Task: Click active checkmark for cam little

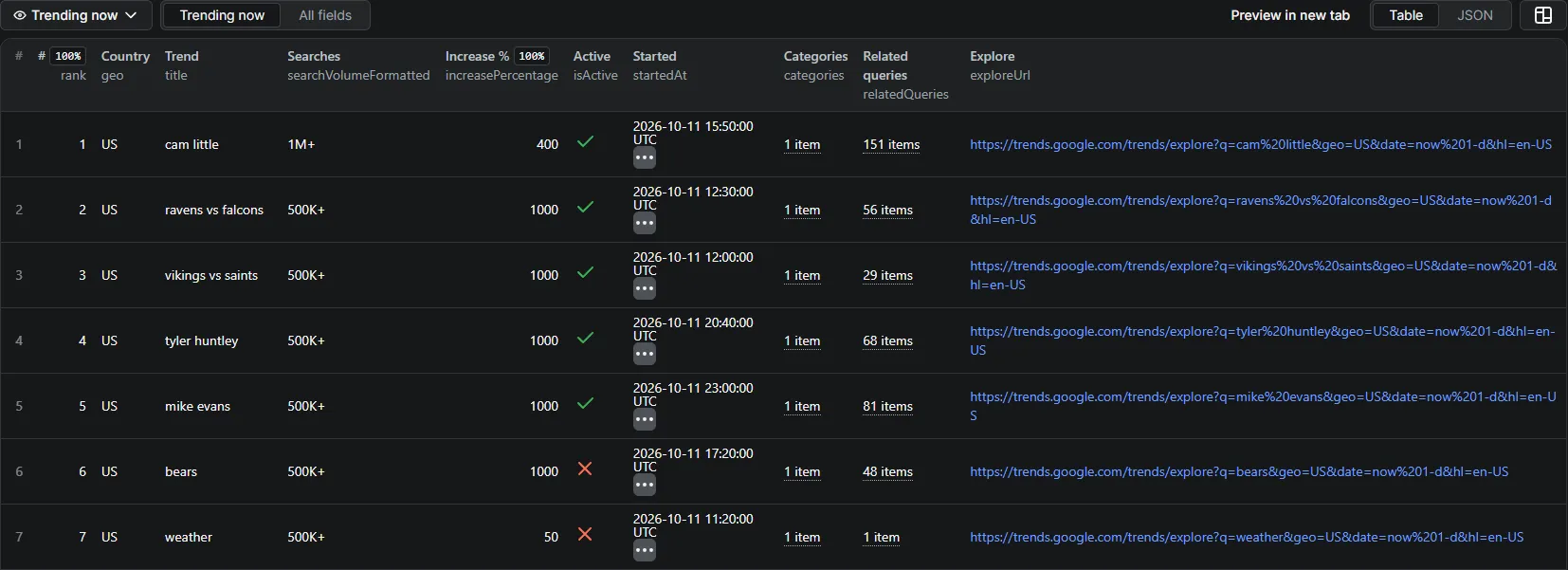Action: (x=585, y=142)
